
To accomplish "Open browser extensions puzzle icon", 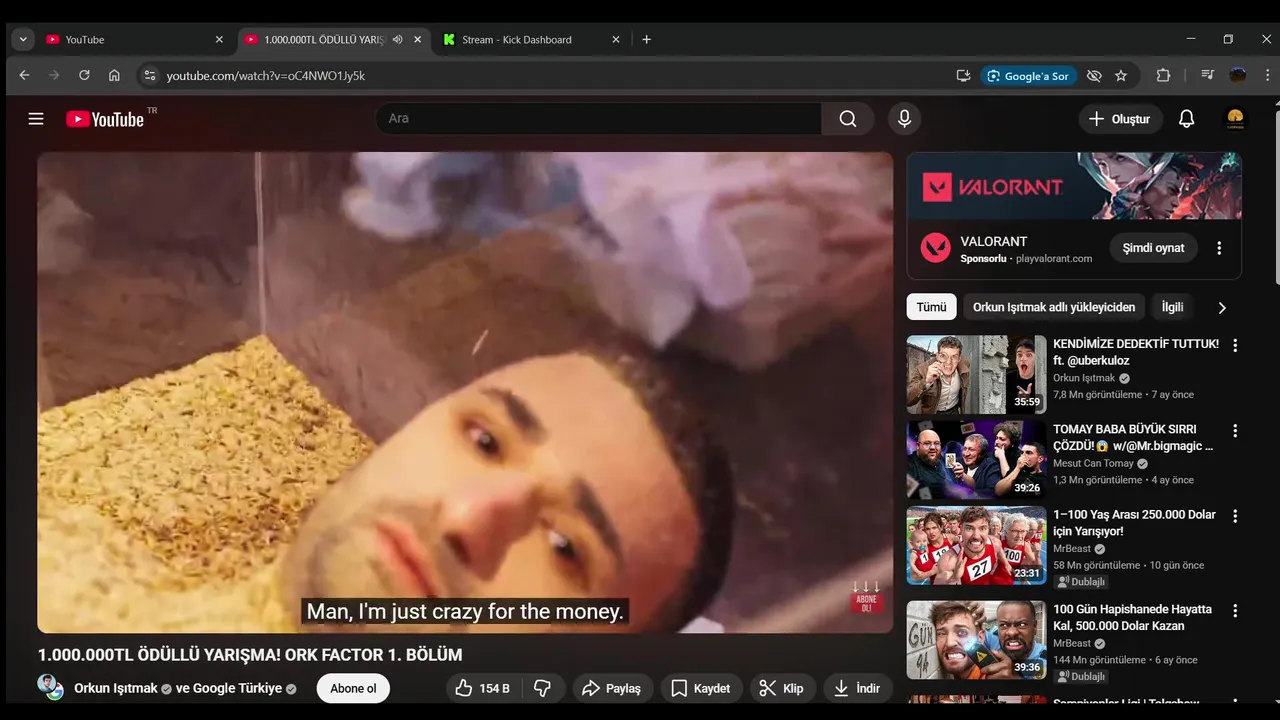I will click(x=1163, y=75).
